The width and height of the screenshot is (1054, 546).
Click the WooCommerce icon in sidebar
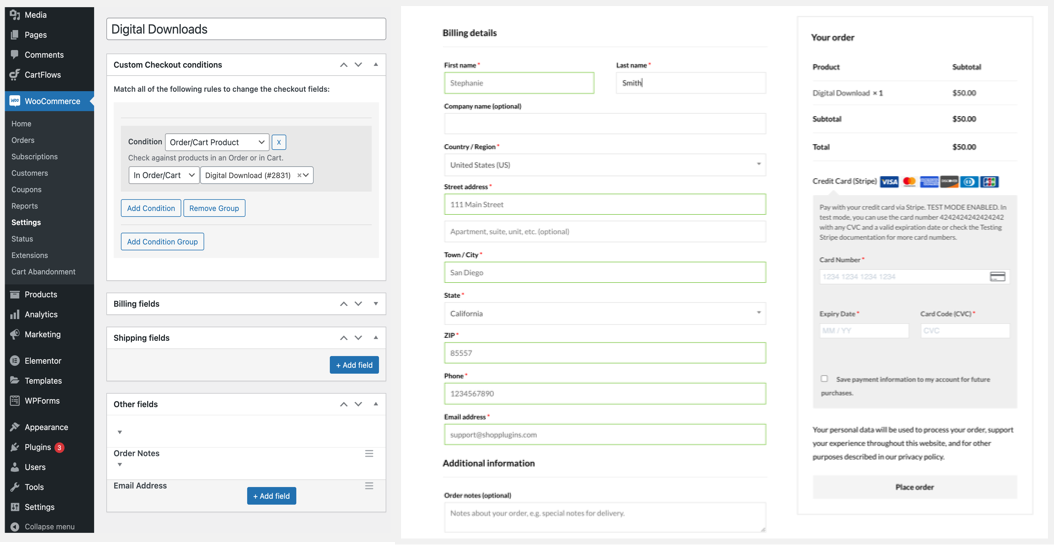pyautogui.click(x=14, y=101)
